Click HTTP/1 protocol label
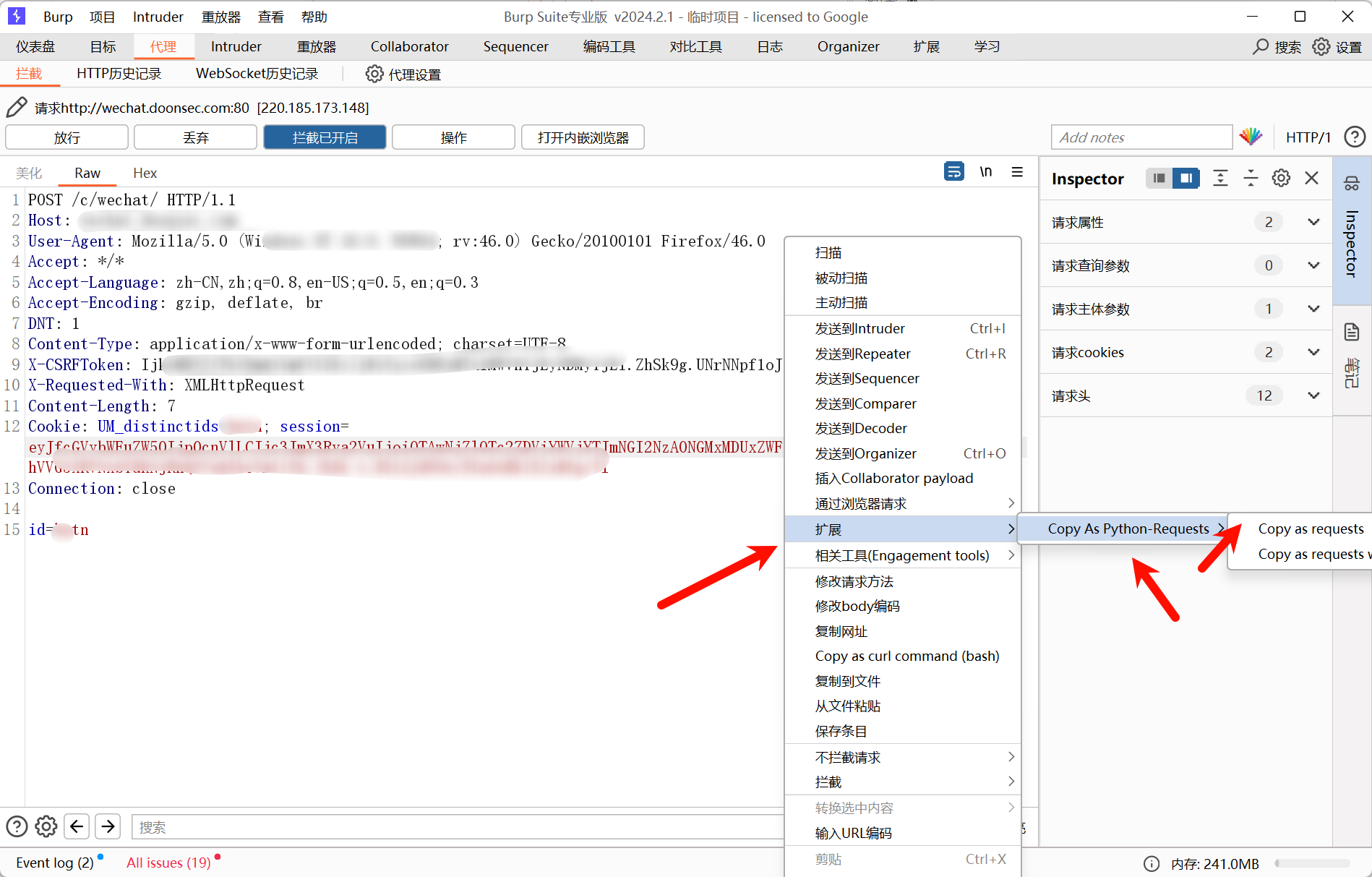Screen dimensions: 1372x877 (1308, 137)
